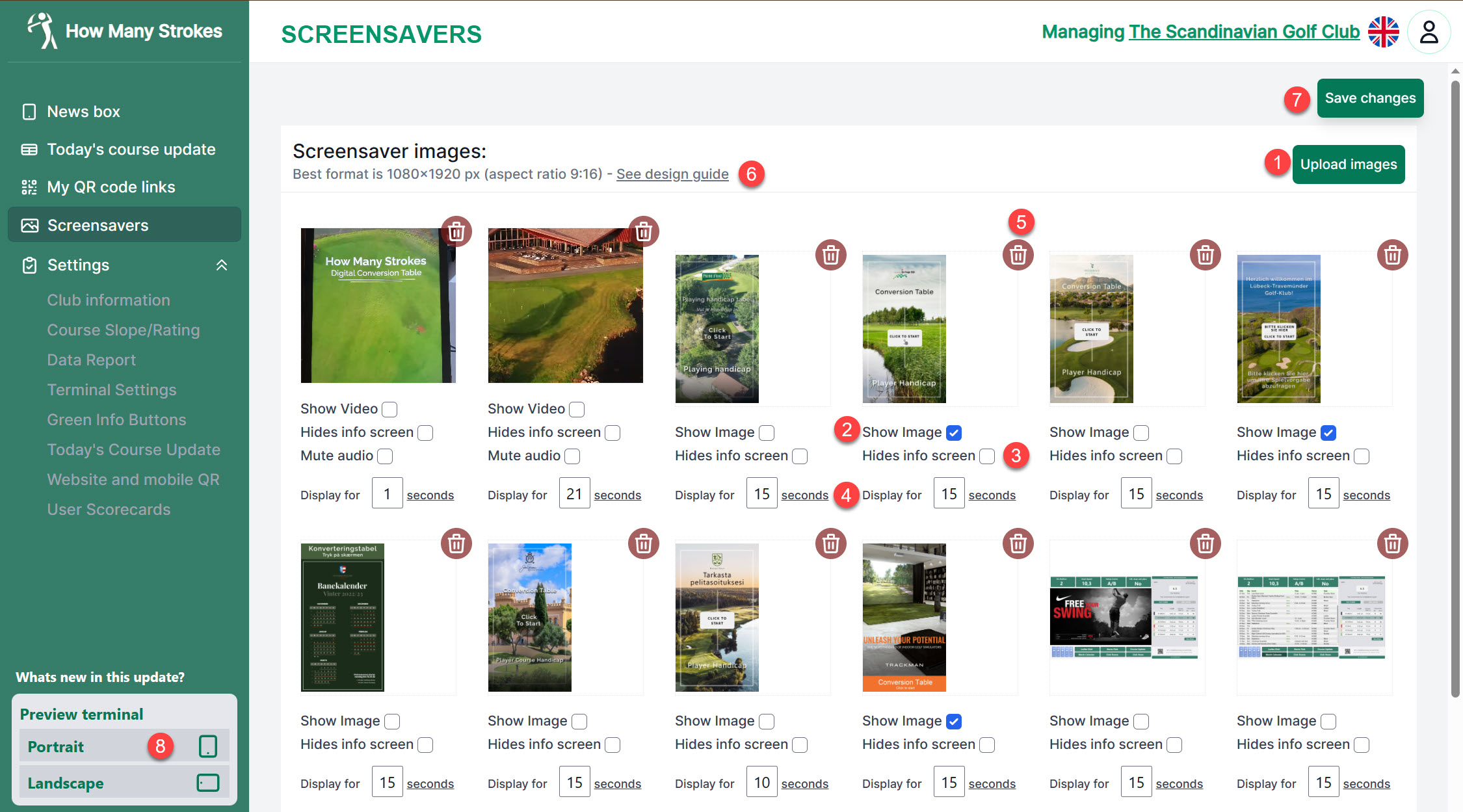
Task: Click Save changes button
Action: [x=1370, y=98]
